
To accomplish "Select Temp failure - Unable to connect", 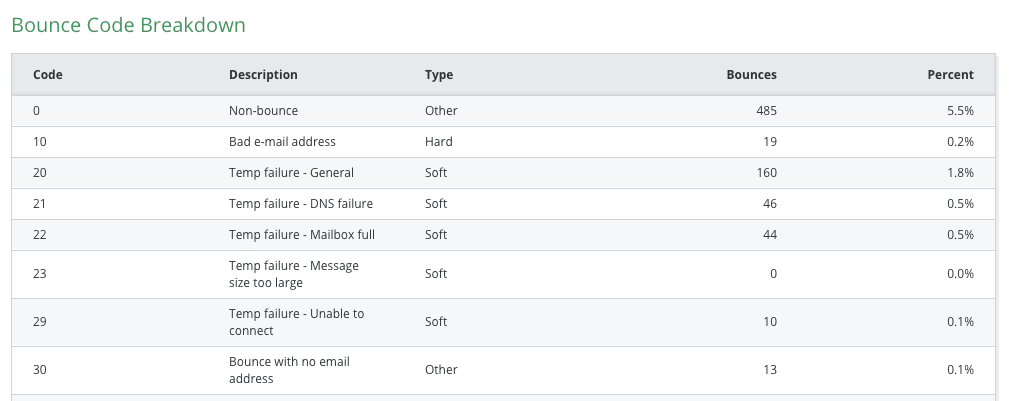I will click(x=296, y=322).
